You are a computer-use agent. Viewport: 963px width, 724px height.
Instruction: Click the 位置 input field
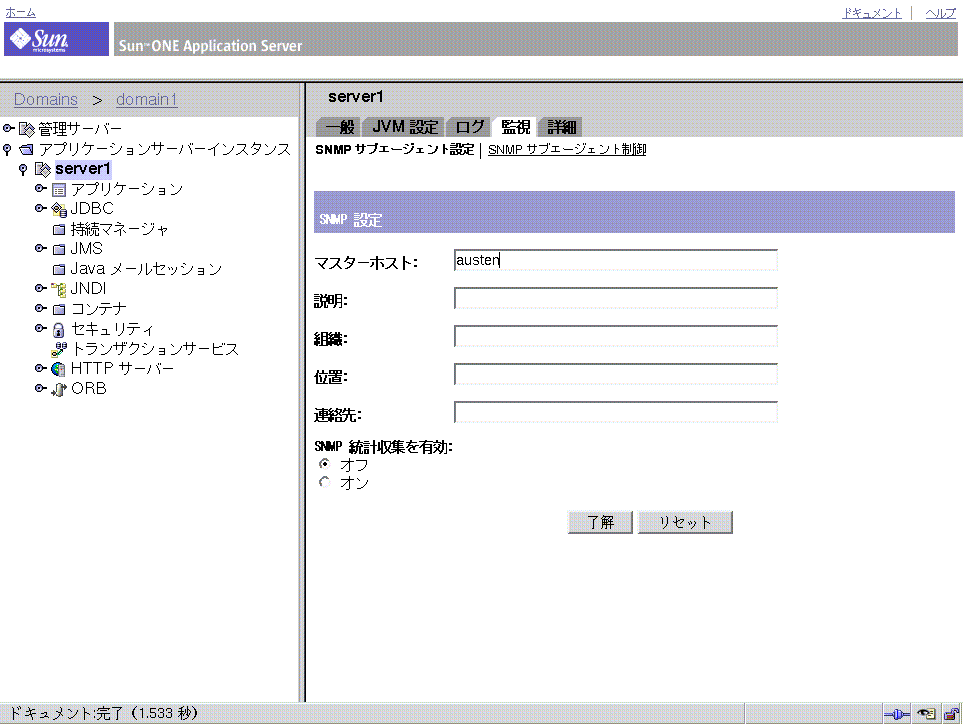tap(615, 375)
